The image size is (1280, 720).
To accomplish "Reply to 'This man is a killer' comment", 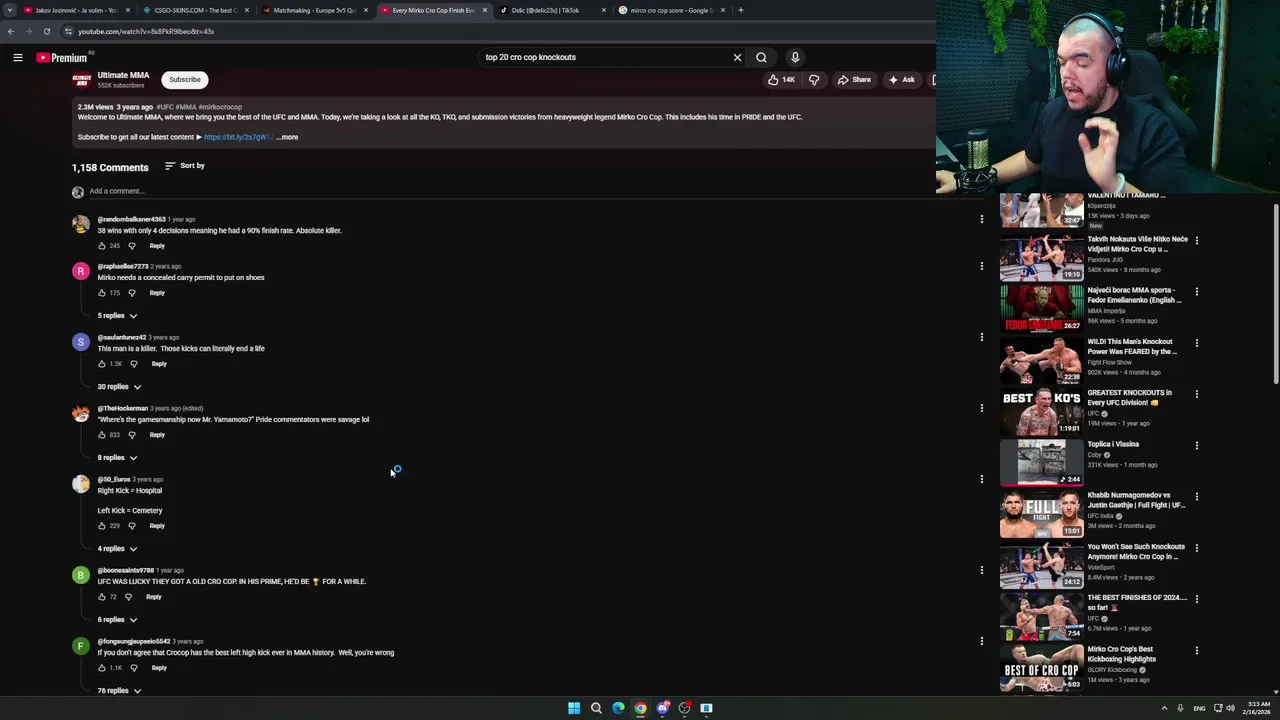I will click(x=159, y=364).
